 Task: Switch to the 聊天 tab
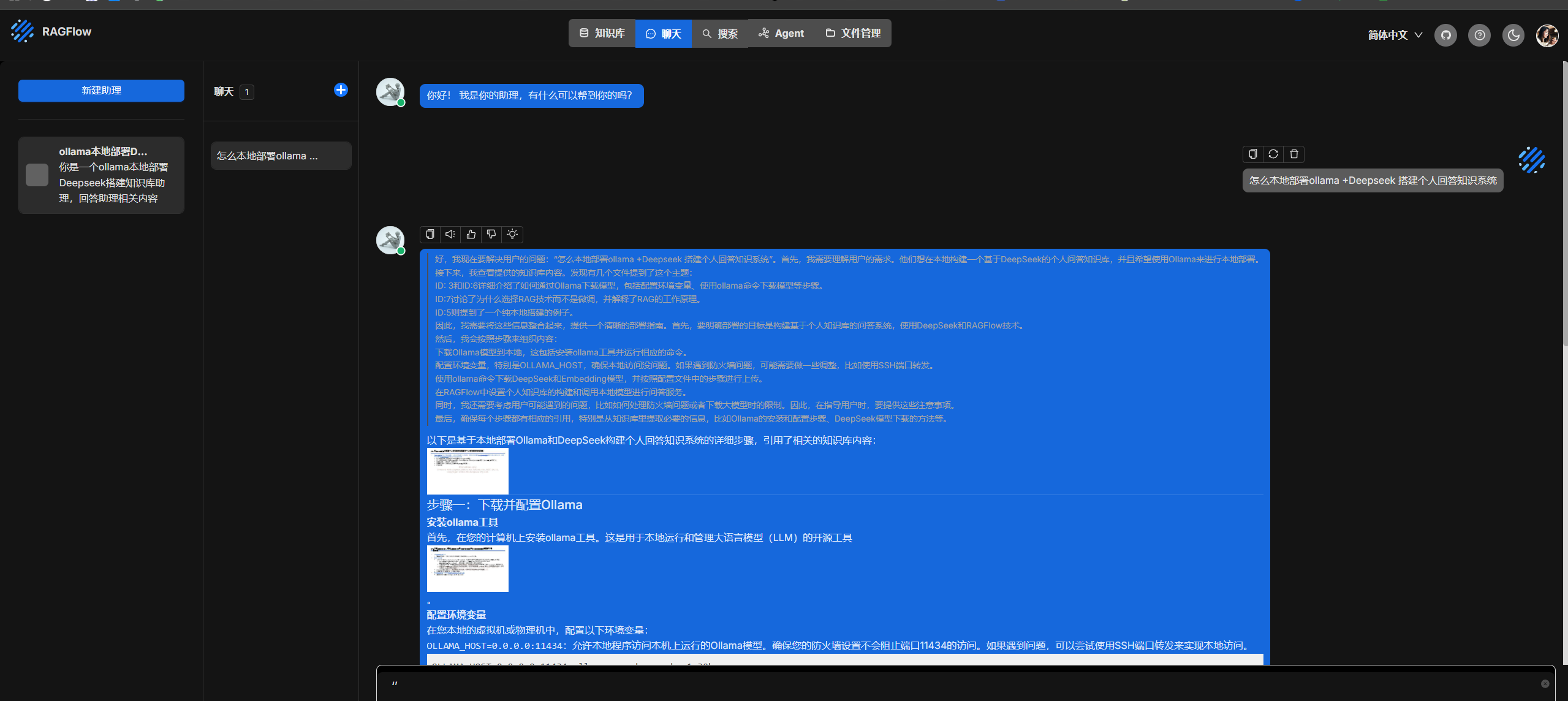click(x=664, y=34)
